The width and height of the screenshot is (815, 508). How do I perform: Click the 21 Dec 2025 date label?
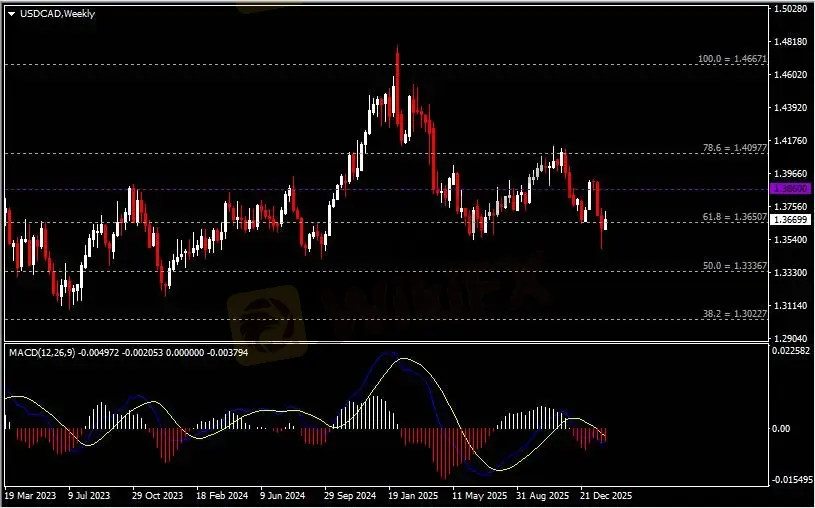click(606, 496)
